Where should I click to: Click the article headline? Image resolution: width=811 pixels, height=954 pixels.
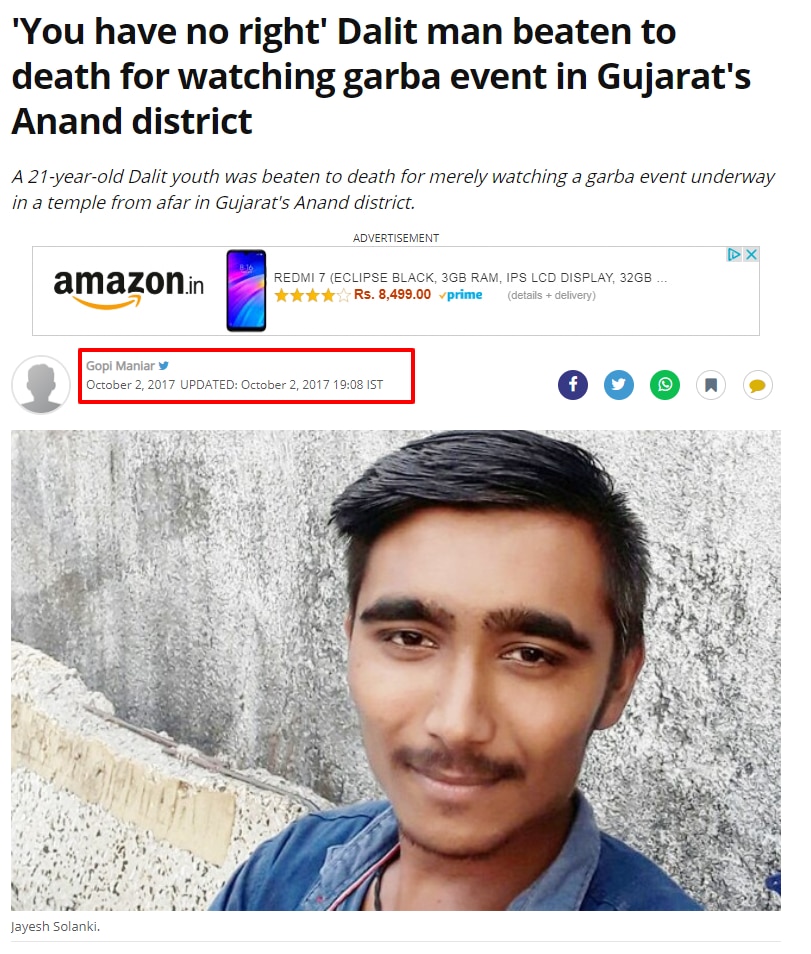(x=381, y=76)
